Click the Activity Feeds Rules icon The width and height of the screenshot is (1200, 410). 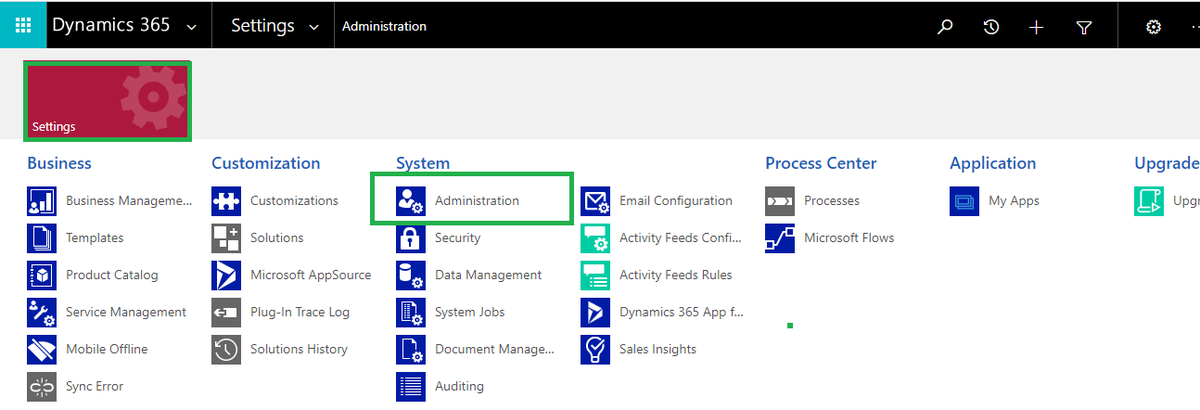click(x=595, y=275)
